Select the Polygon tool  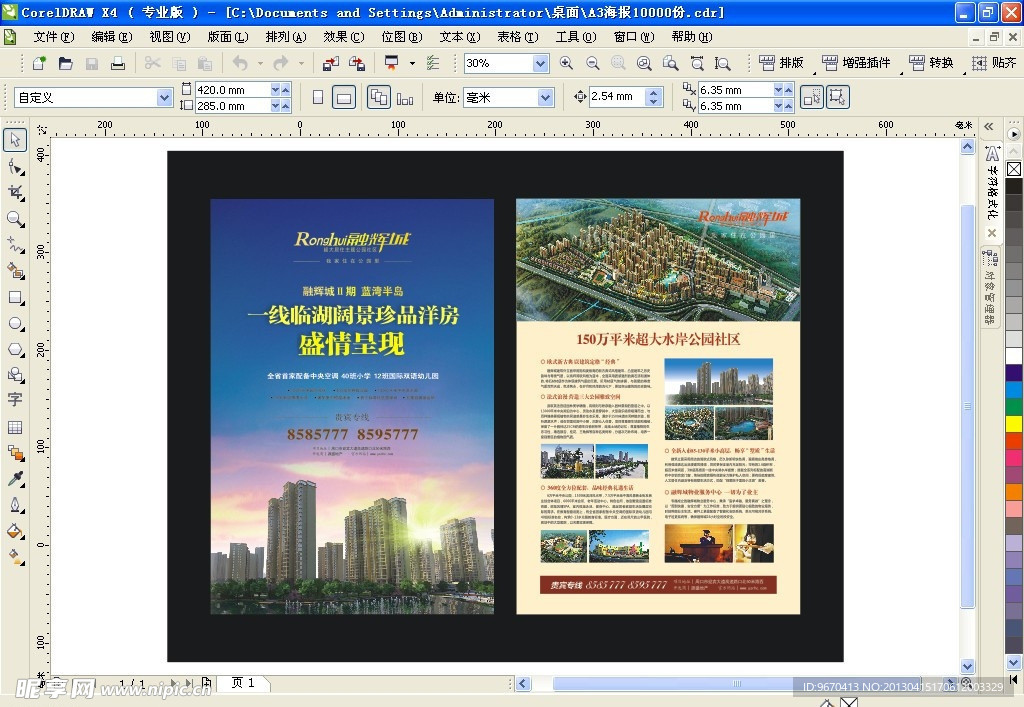15,349
